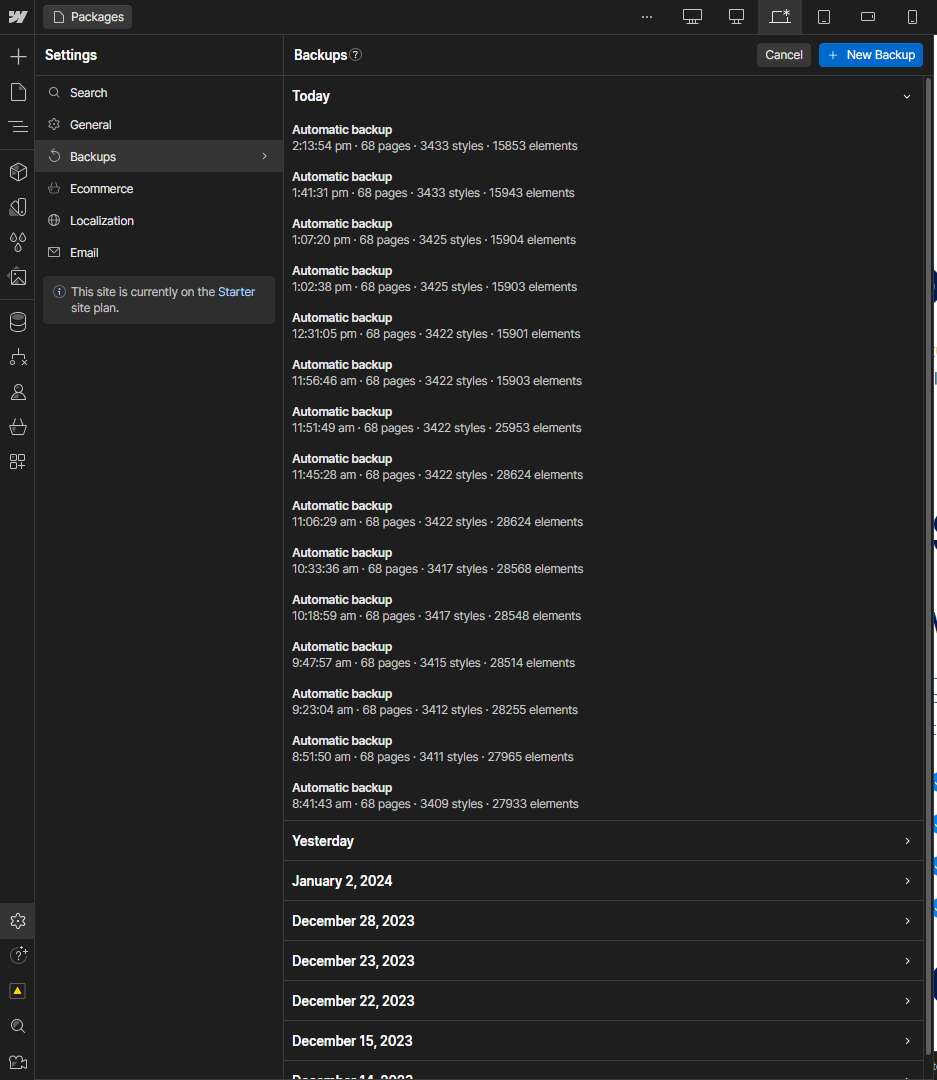Open the yellow warning audit icon
The height and width of the screenshot is (1080, 937).
click(18, 990)
